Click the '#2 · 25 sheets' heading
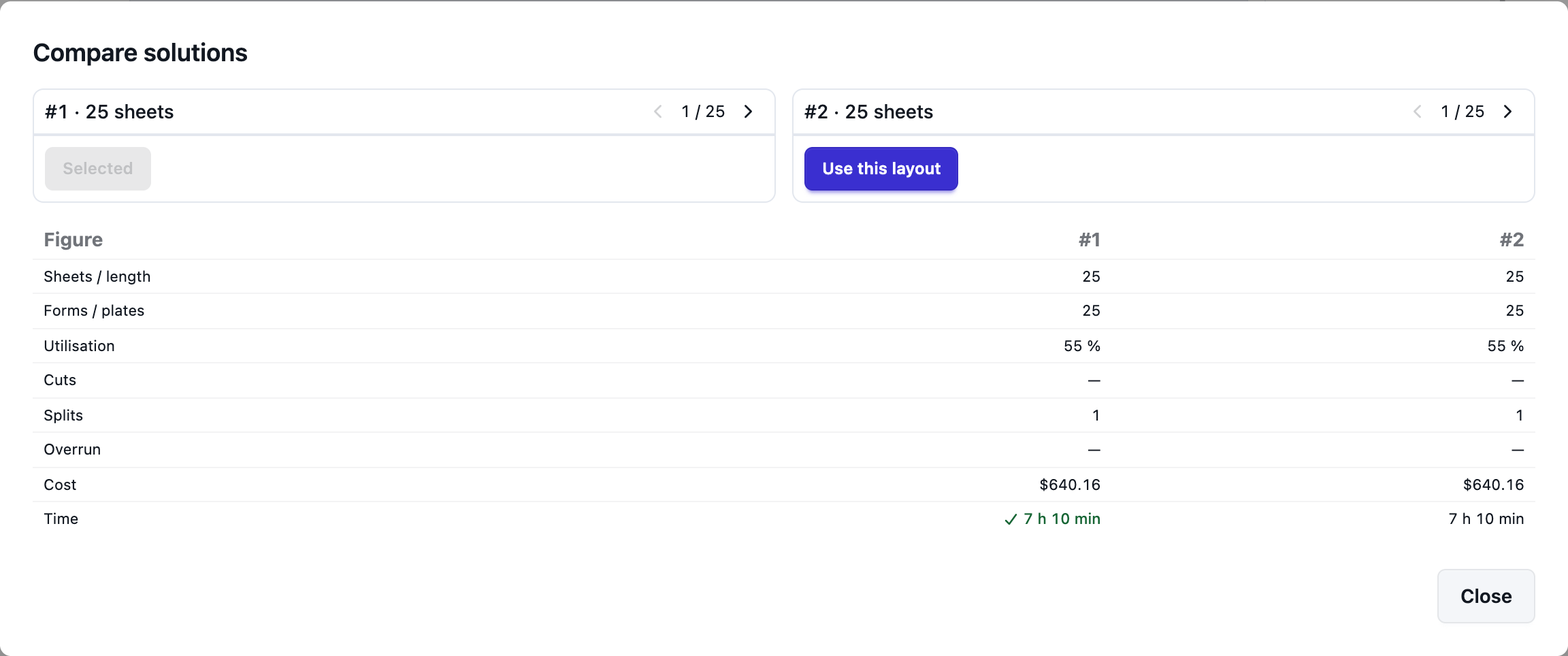 click(x=868, y=112)
